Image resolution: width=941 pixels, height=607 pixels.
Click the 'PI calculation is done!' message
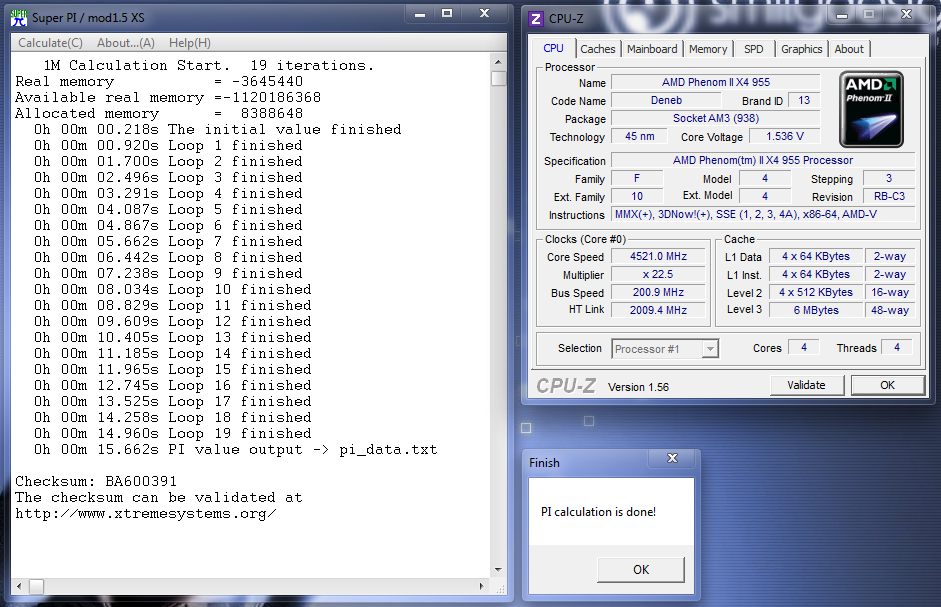[598, 512]
